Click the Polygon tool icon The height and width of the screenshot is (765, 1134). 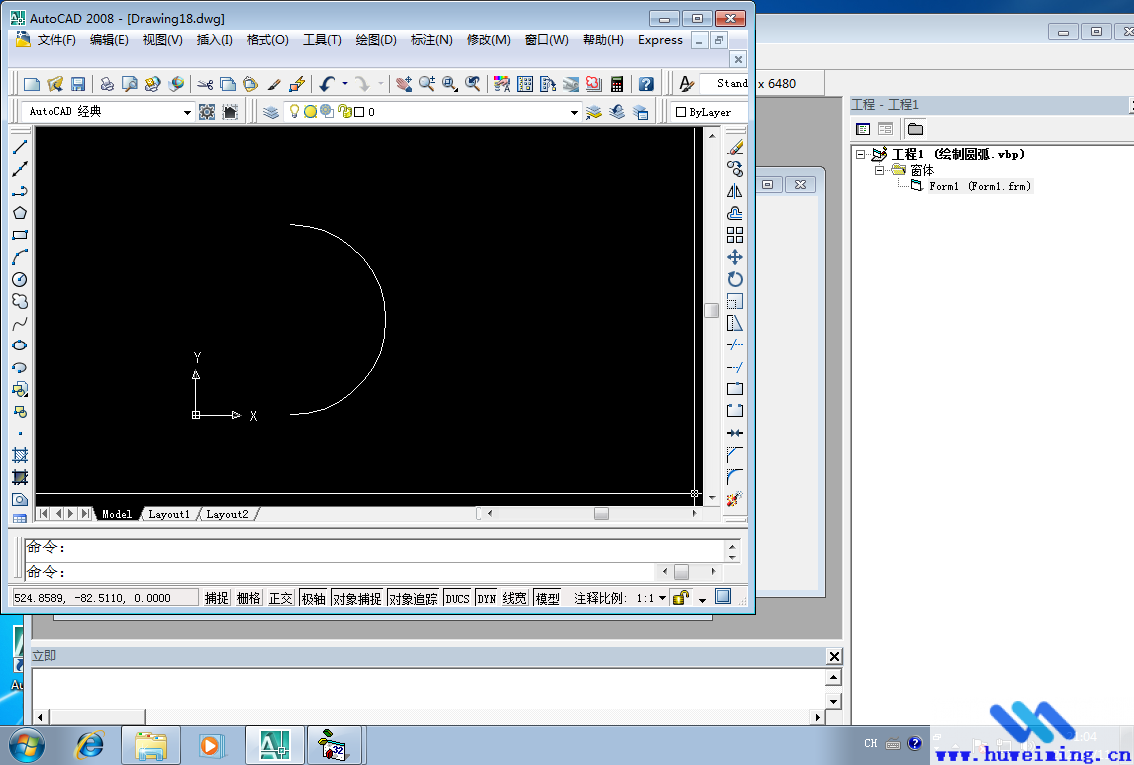[20, 213]
